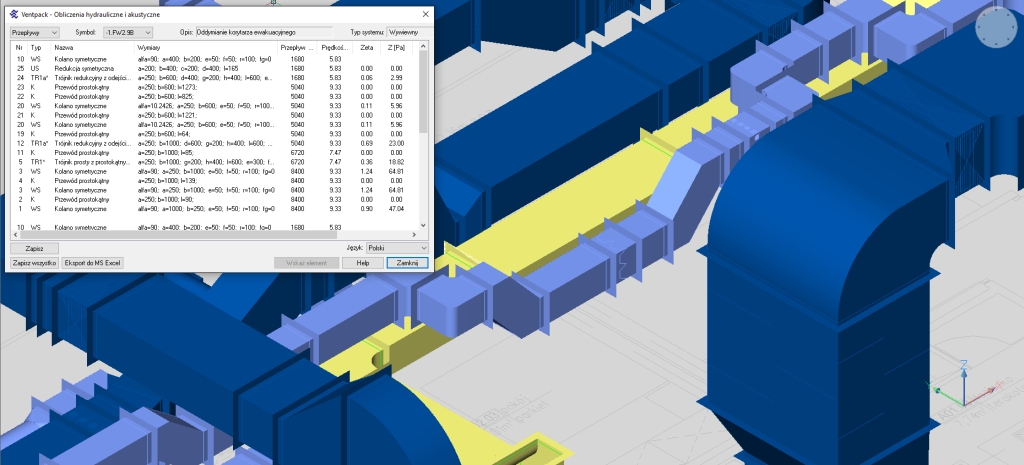The image size is (1024, 465).
Task: Click the Zeta column header
Action: click(x=368, y=47)
